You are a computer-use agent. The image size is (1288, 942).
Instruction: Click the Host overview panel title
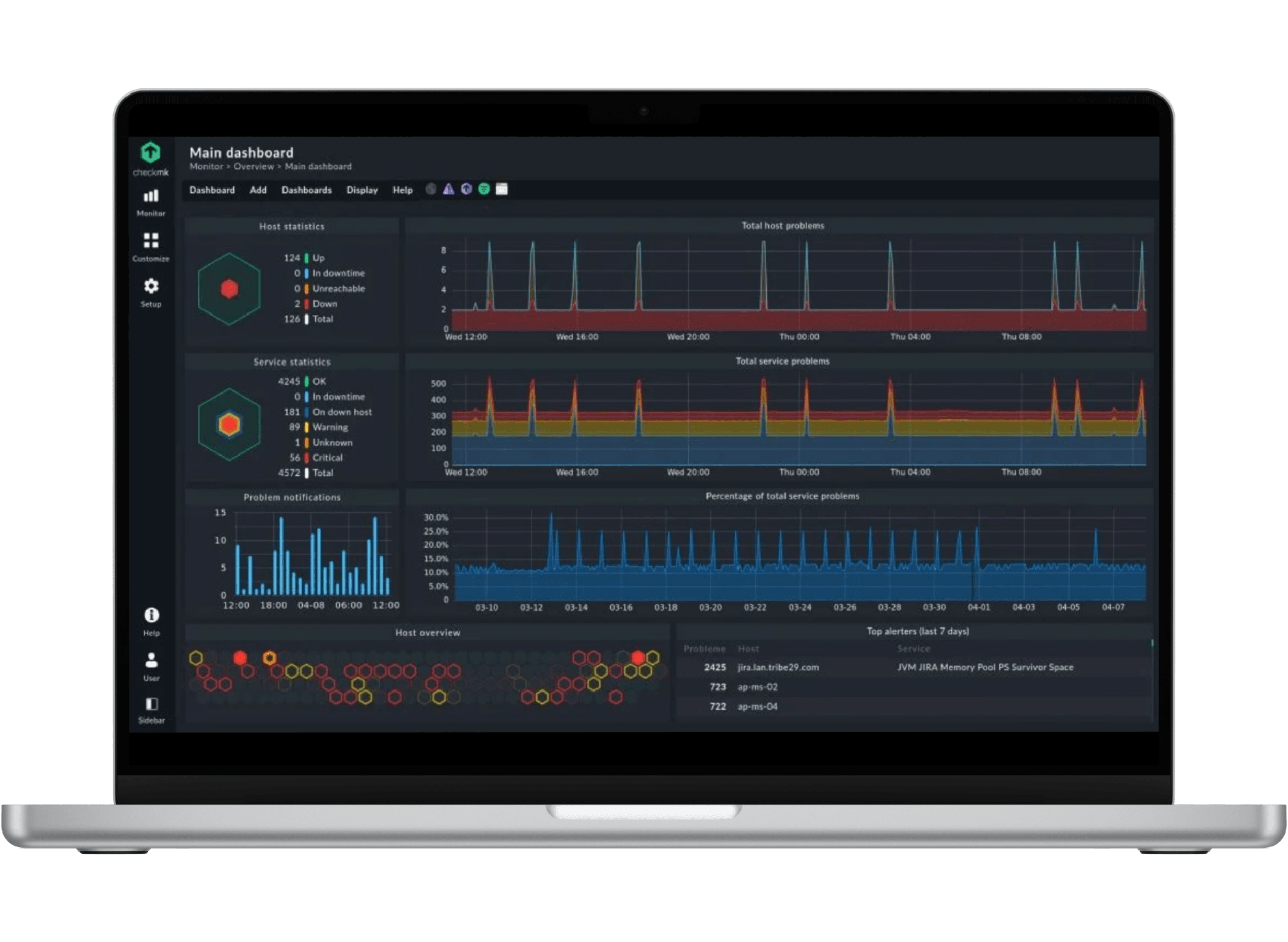[428, 633]
